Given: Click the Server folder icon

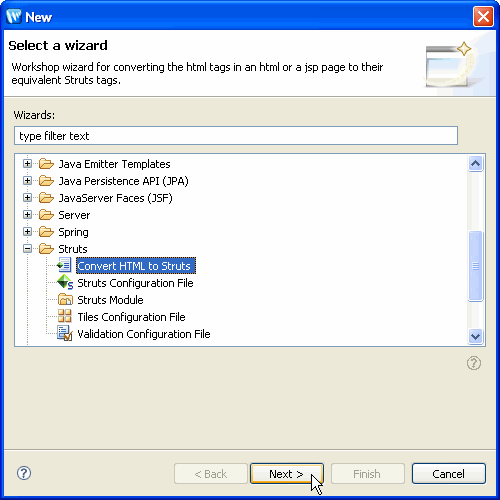Looking at the screenshot, I should click(46, 215).
